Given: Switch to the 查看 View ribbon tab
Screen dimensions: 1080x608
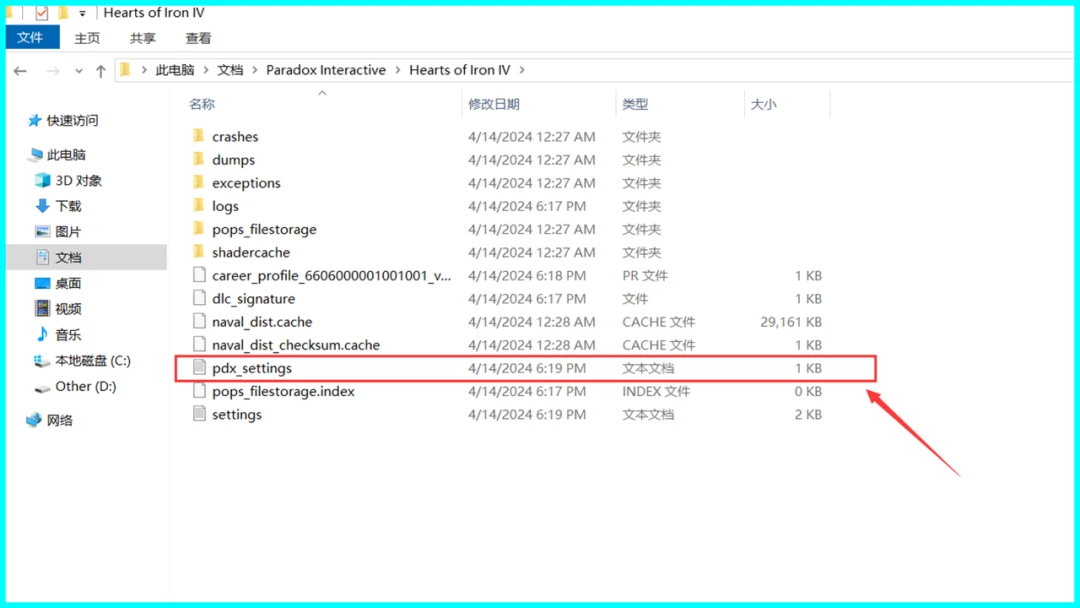Looking at the screenshot, I should [x=198, y=38].
